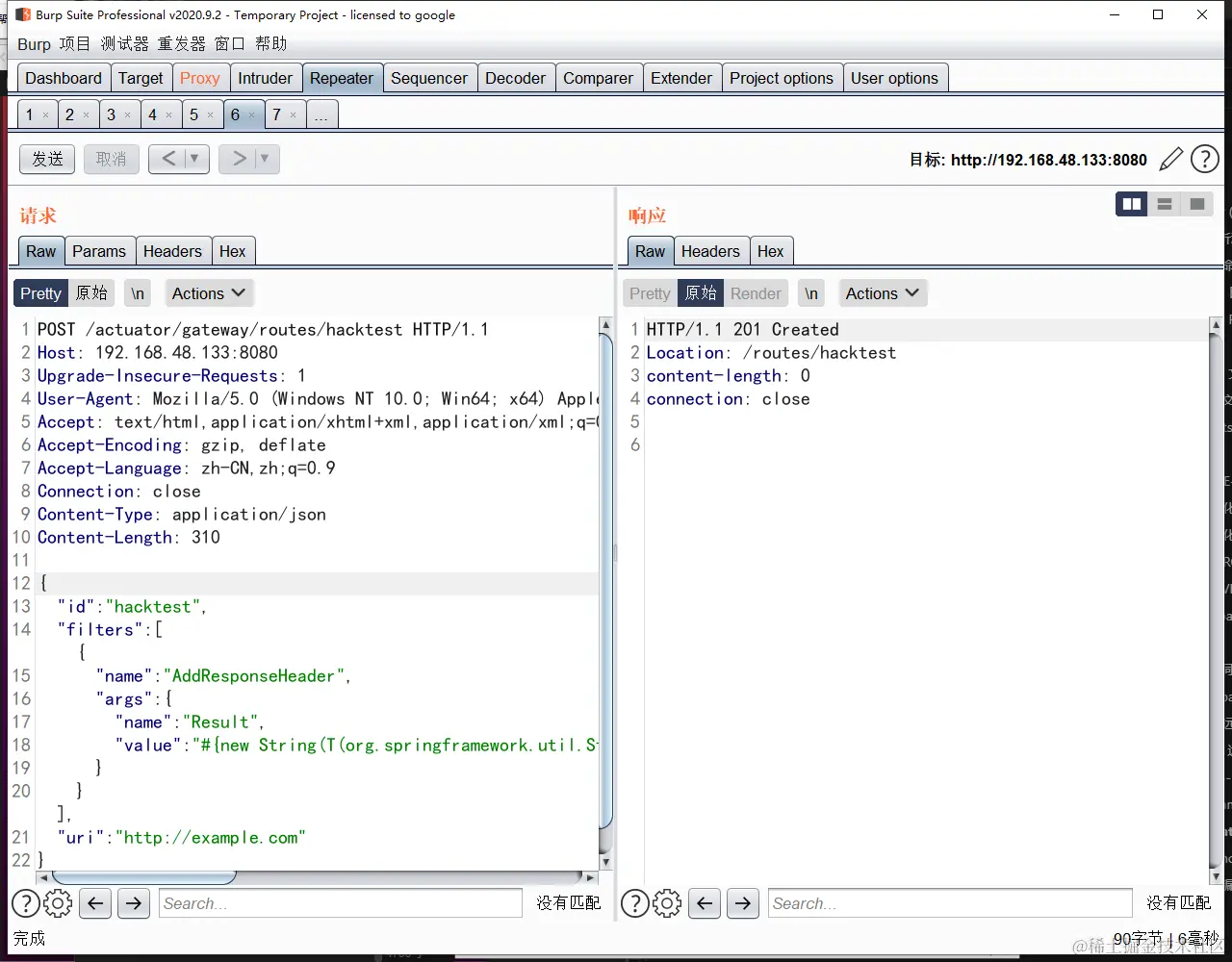Image resolution: width=1232 pixels, height=962 pixels.
Task: Click the pencil icon to edit target
Action: click(x=1170, y=159)
